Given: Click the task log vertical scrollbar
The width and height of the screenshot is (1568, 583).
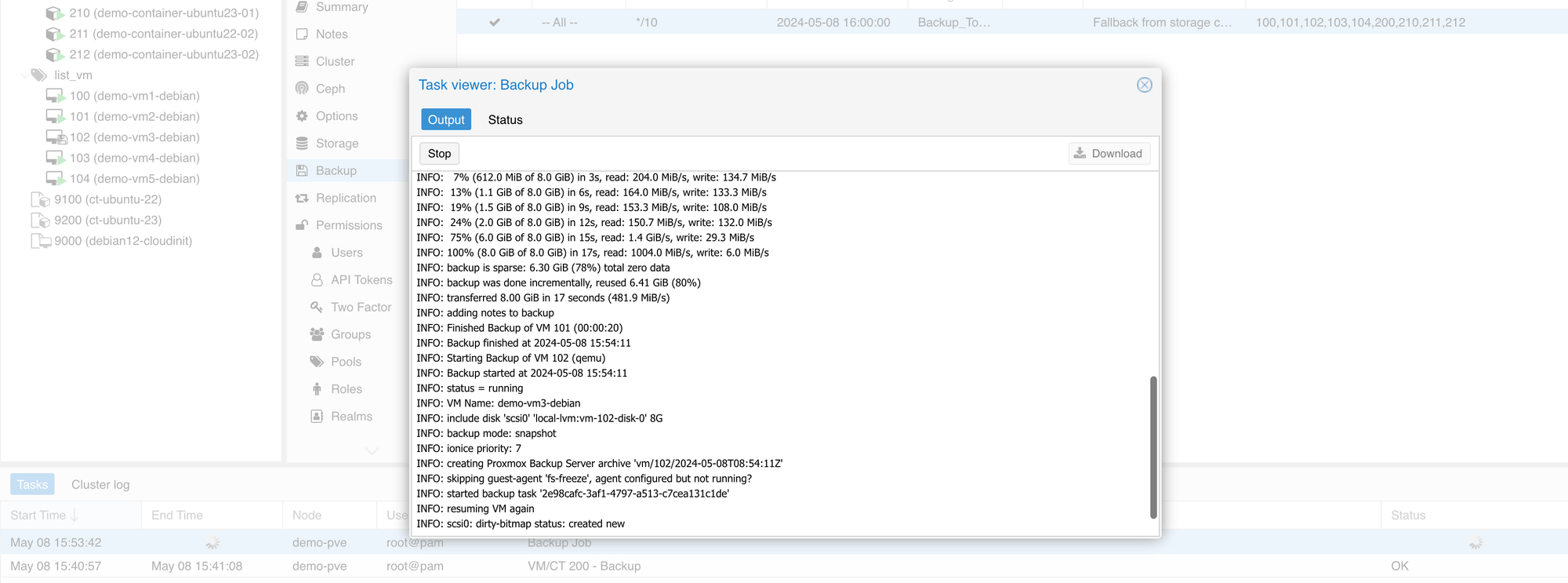Looking at the screenshot, I should tap(1153, 447).
